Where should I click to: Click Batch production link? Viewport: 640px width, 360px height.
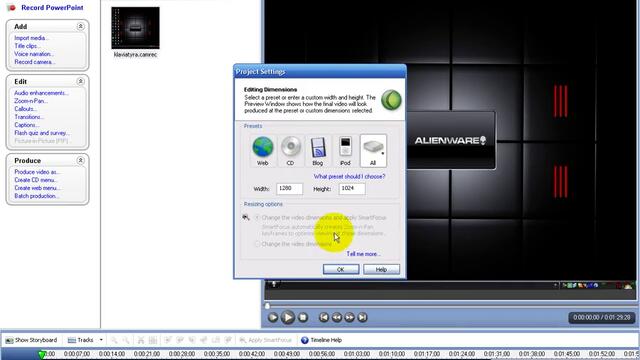tap(36, 196)
